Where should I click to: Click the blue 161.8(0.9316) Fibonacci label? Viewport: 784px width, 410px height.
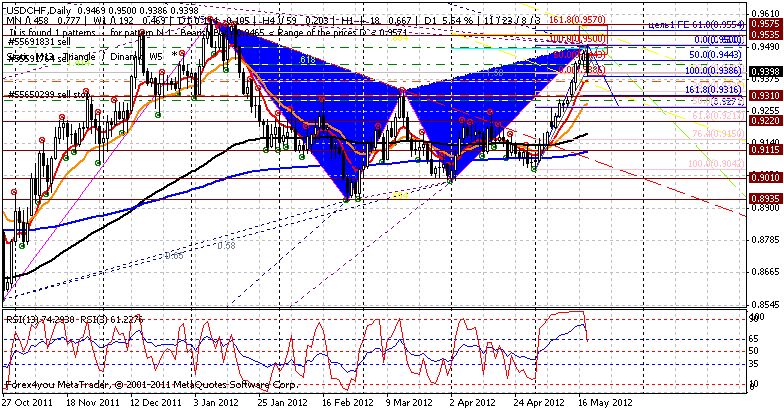(713, 89)
